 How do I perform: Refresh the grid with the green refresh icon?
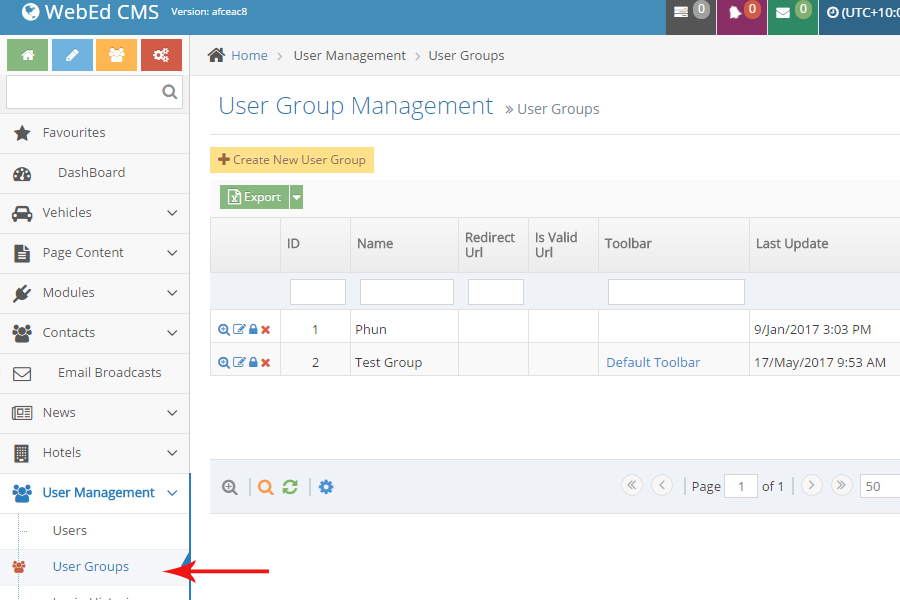click(290, 487)
